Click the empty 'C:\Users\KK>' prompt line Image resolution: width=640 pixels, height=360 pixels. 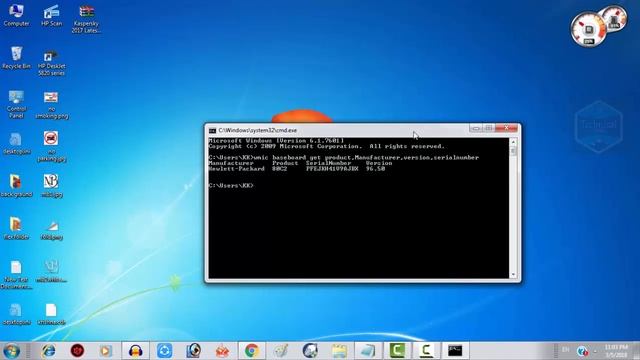pos(231,185)
